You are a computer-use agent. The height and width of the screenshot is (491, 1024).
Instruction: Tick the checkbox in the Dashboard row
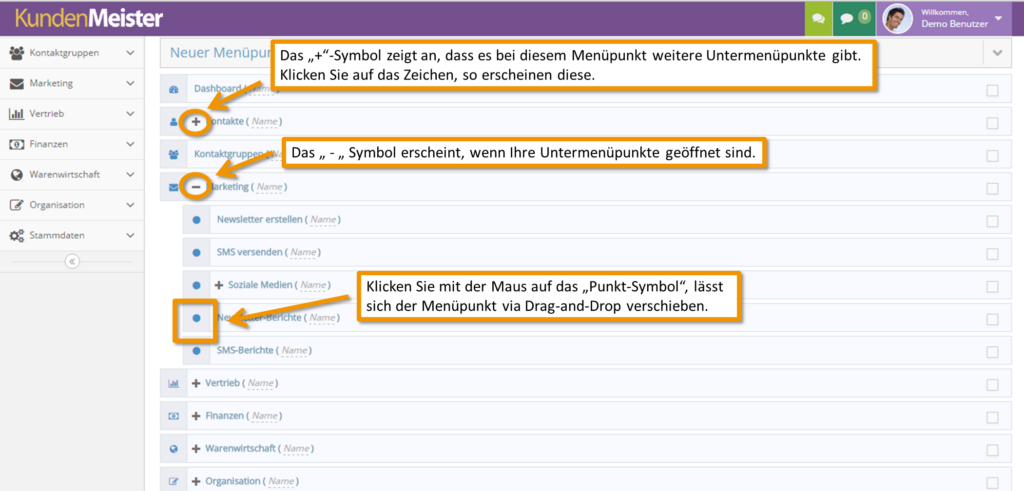pyautogui.click(x=992, y=91)
